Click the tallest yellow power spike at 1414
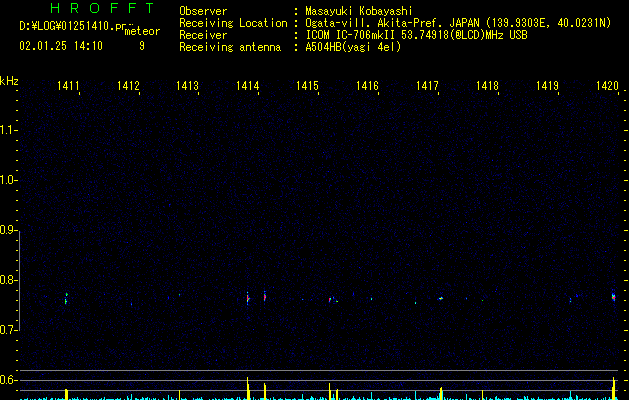629x400 pixels. 248,388
